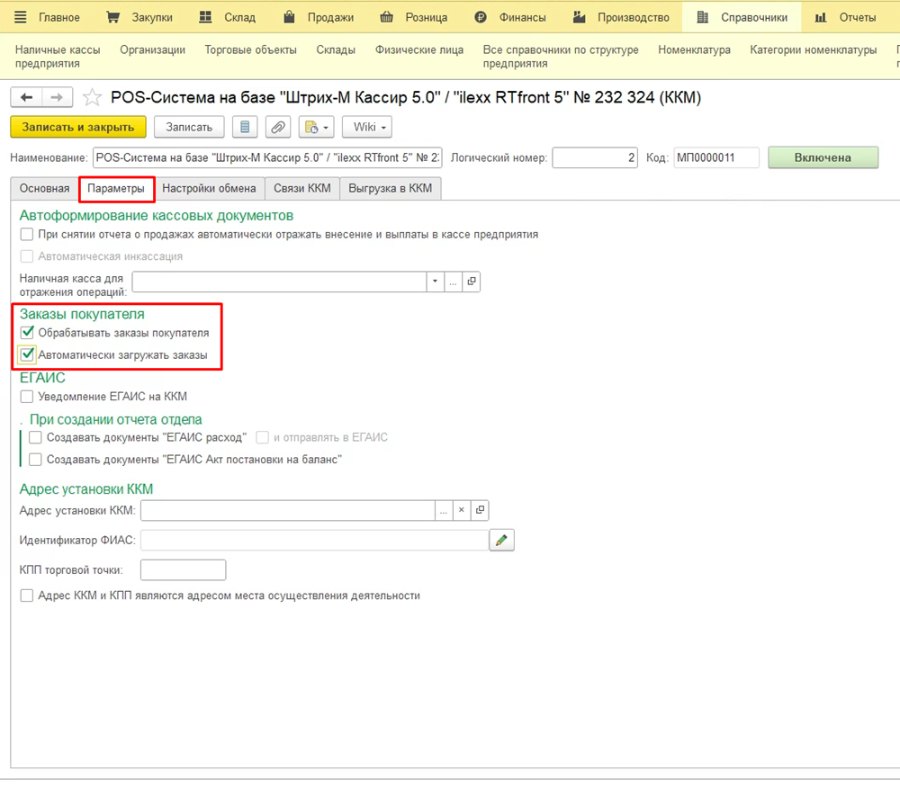Screen dimensions: 900x788
Task: Check address KKM and KPP activity place checkbox
Action: point(26,595)
